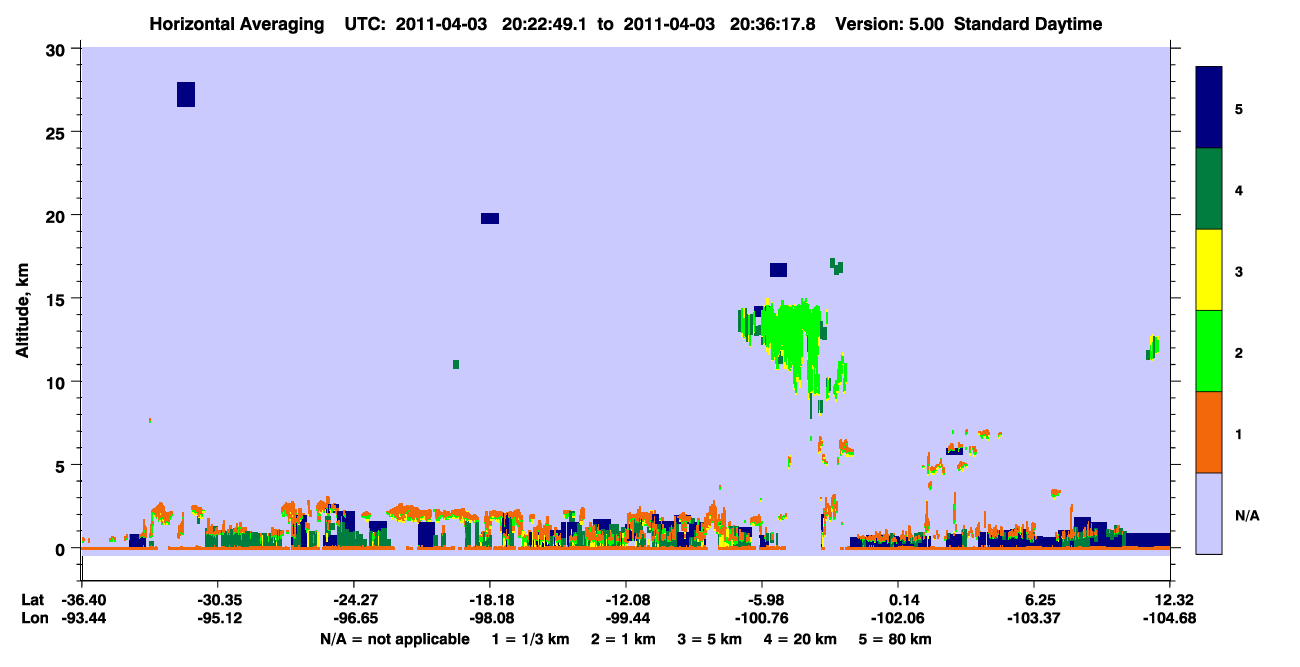
Task: Click the dark blue block at 20 km altitude
Action: click(490, 218)
